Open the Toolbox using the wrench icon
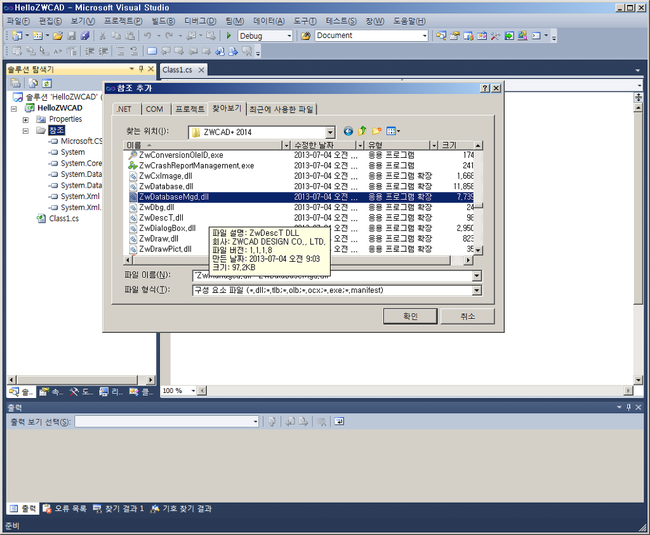The image size is (650, 535). [495, 36]
